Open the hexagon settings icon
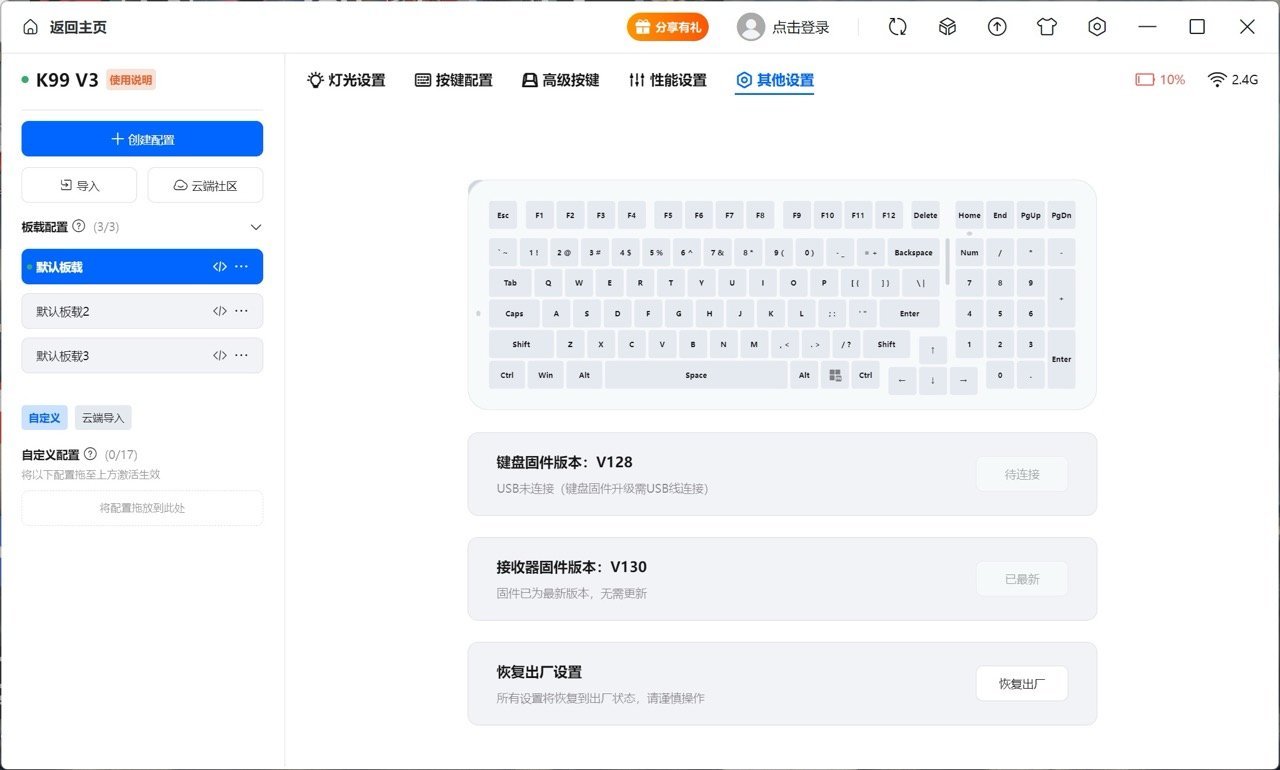The width and height of the screenshot is (1280, 770). pyautogui.click(x=1097, y=27)
